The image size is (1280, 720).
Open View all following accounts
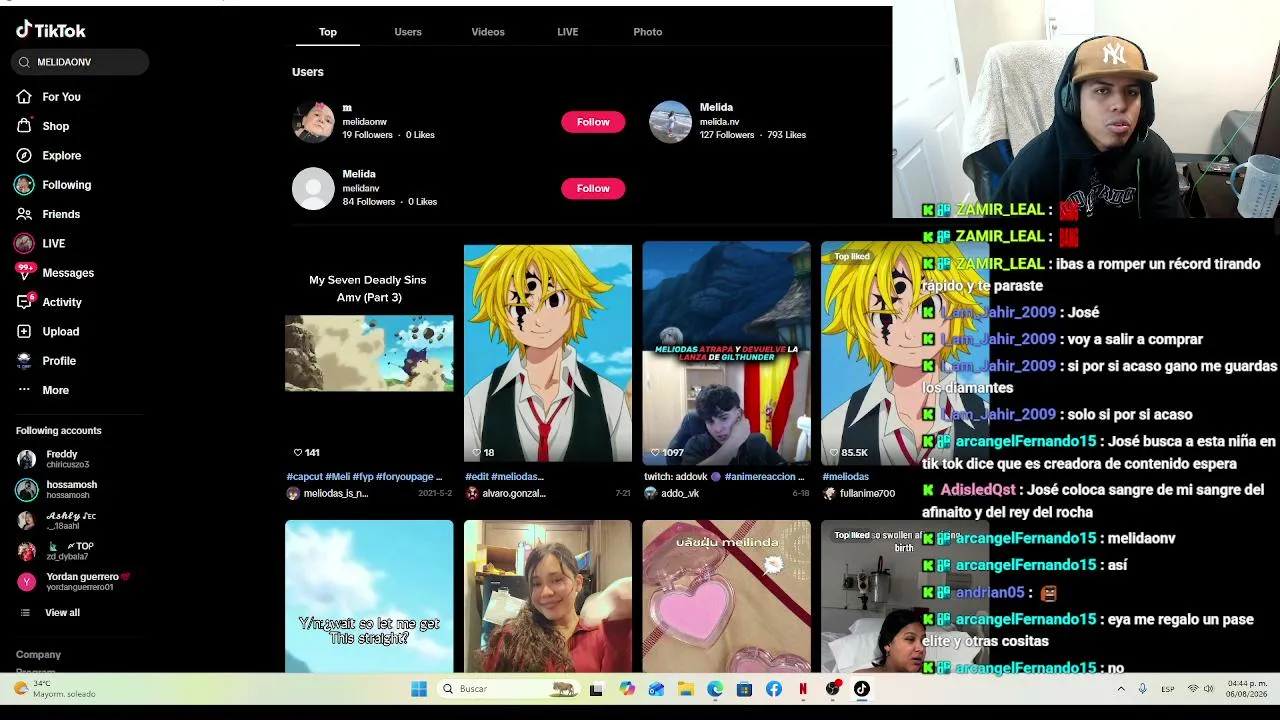tap(62, 613)
